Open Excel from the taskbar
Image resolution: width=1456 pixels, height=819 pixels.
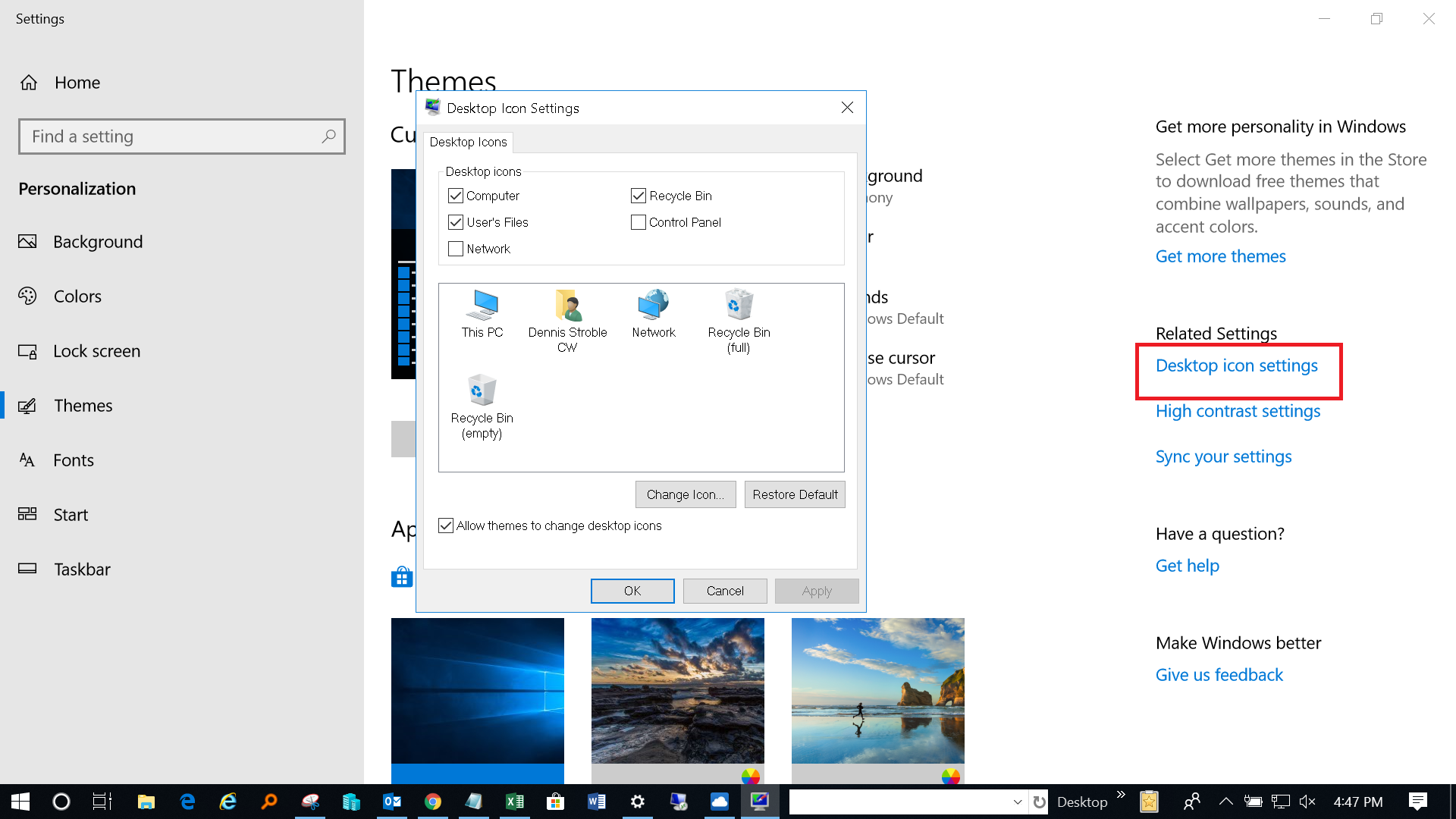515,801
